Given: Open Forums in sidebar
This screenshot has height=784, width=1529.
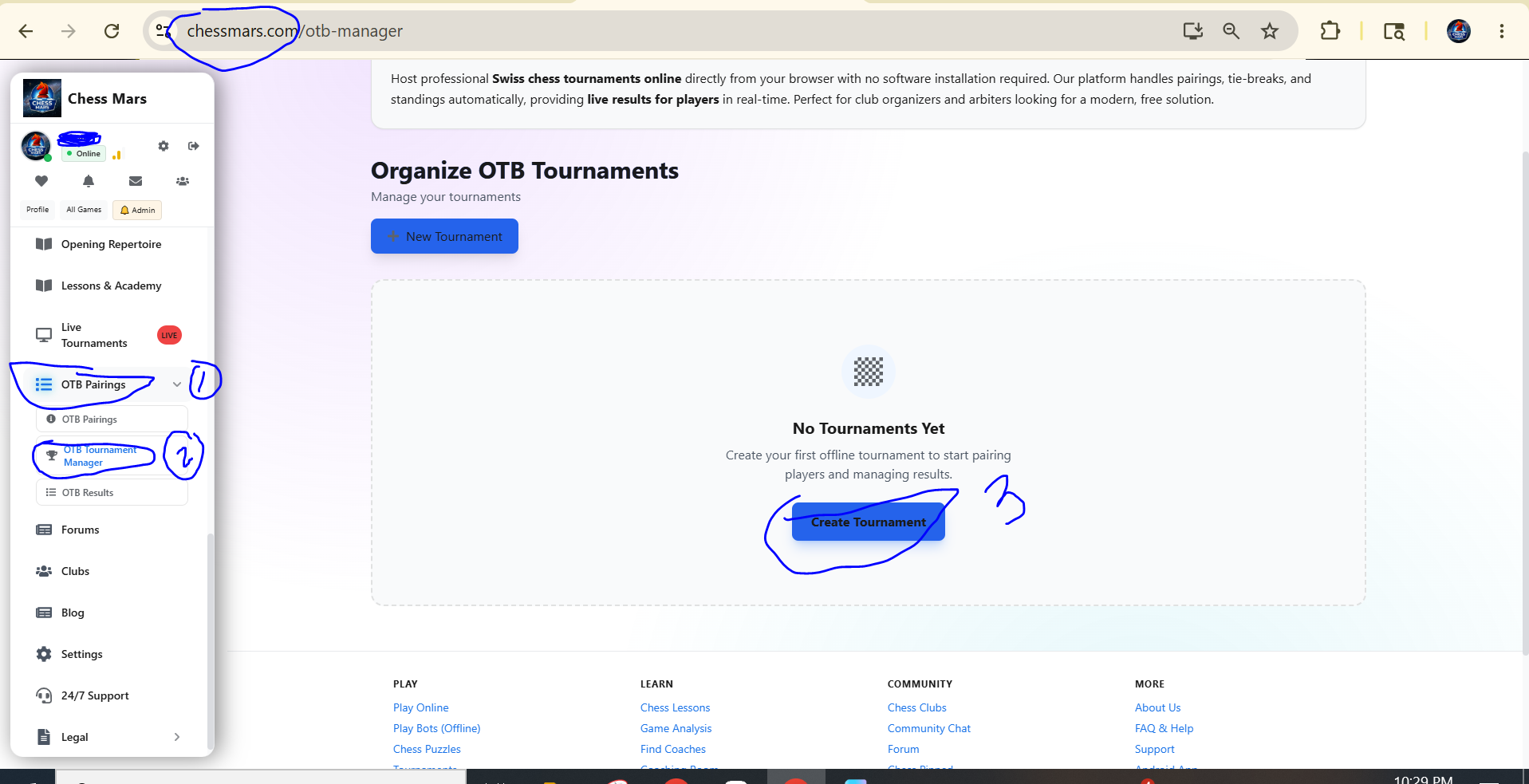Looking at the screenshot, I should pyautogui.click(x=110, y=530).
